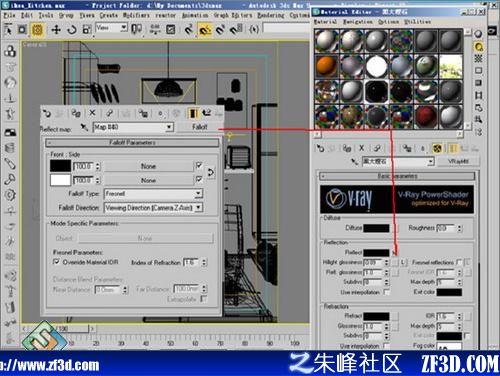The image size is (500, 376).
Task: Click the red material sphere sample
Action: click(x=426, y=117)
